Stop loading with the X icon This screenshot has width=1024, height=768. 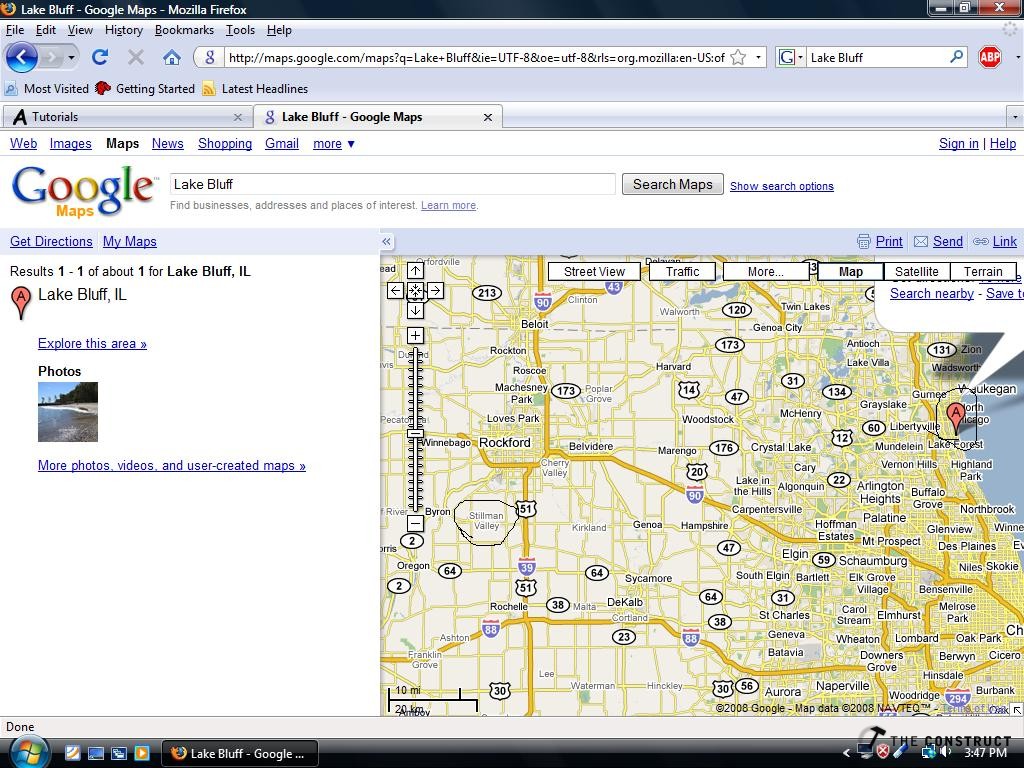tap(136, 57)
